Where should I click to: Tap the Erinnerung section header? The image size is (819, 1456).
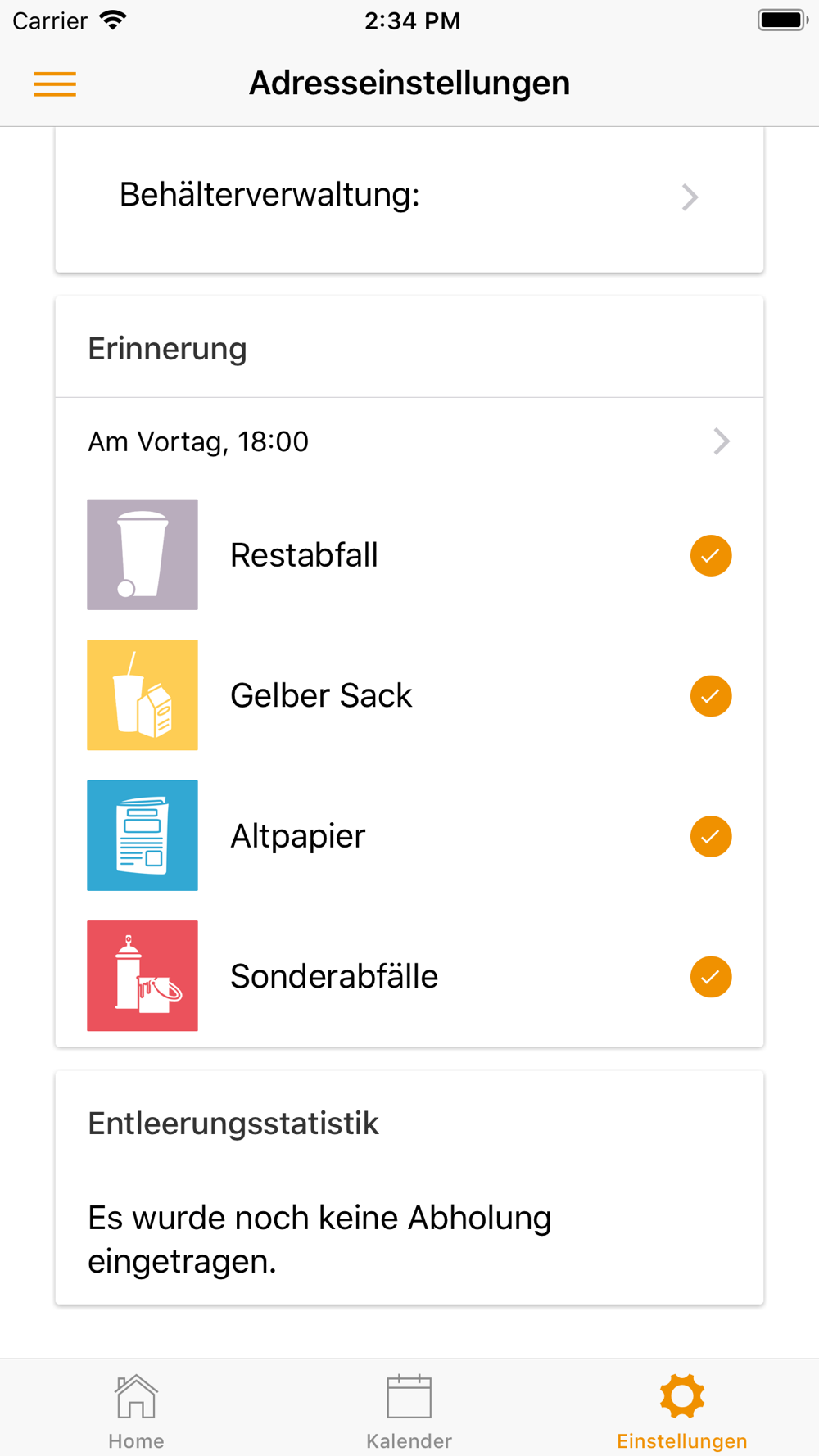(x=167, y=349)
